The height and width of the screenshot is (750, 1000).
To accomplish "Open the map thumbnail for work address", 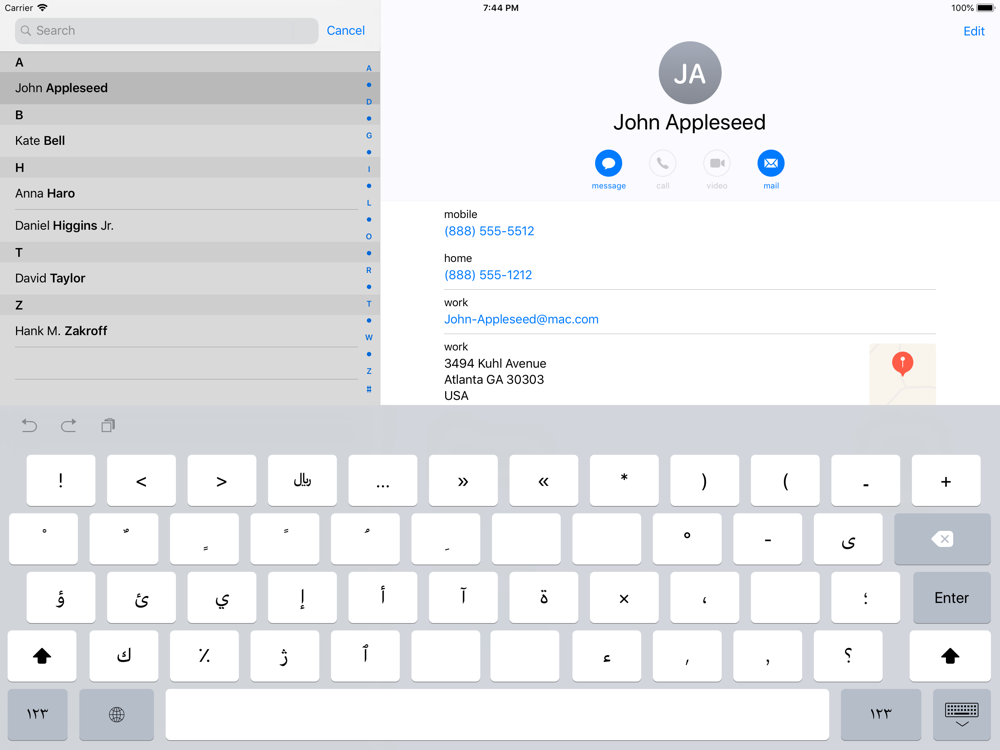I will click(902, 374).
